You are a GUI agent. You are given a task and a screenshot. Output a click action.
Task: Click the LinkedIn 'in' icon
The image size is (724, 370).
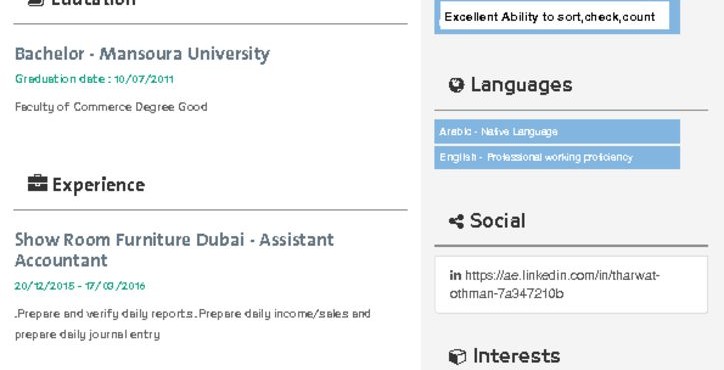[455, 276]
